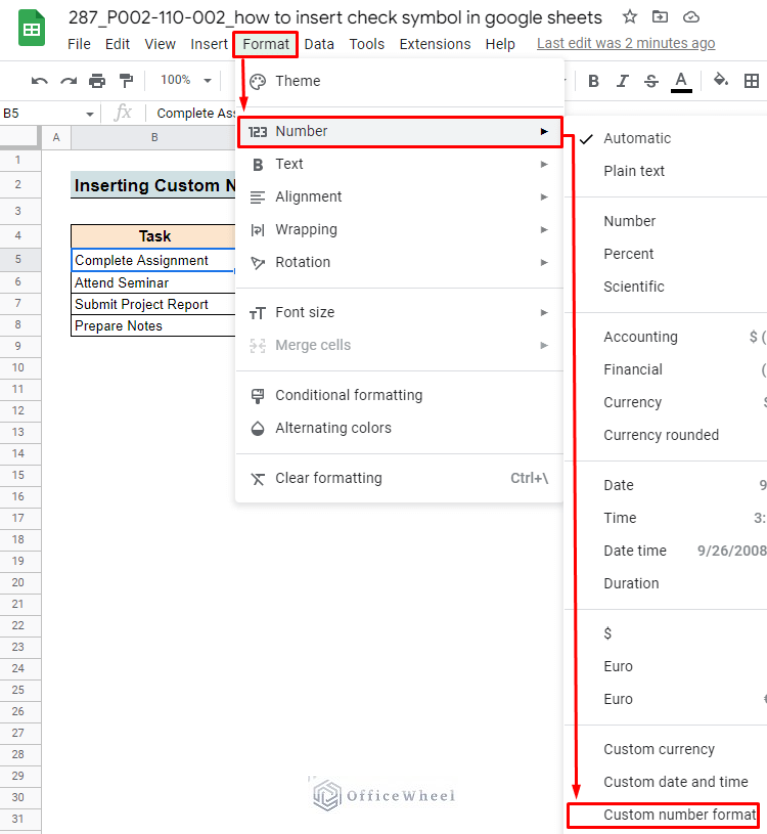Open the text color picker
Viewport: 767px width, 834px height.
pyautogui.click(x=680, y=80)
